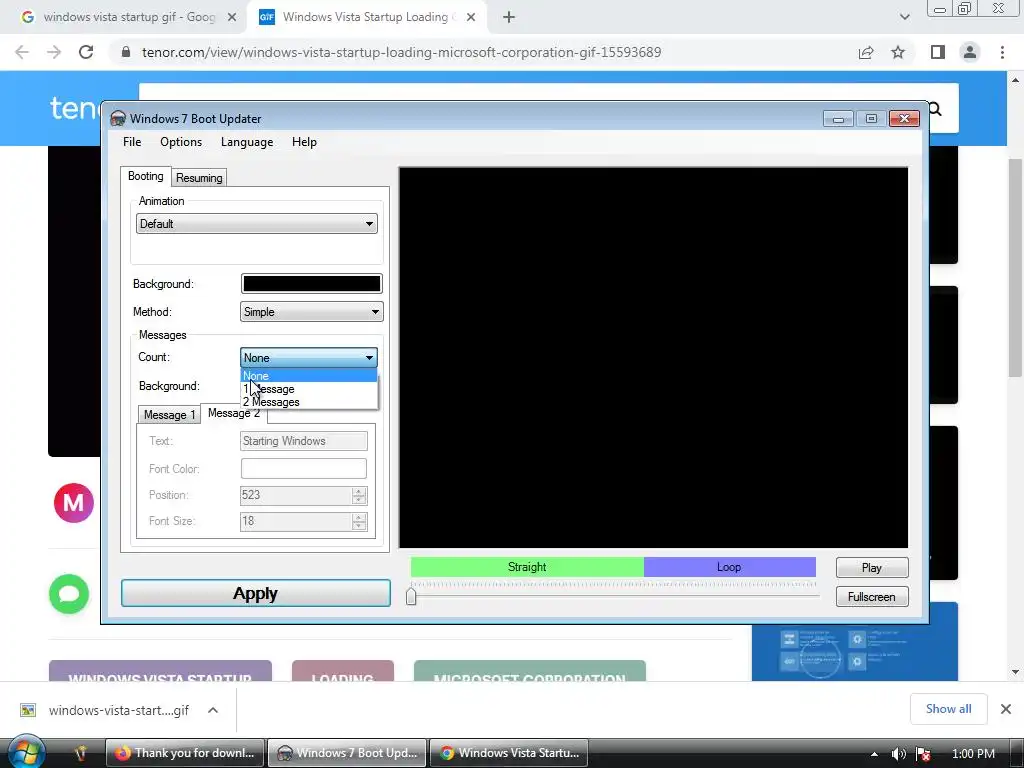Click the tenor.com address bar URL
1024x768 pixels.
click(x=402, y=52)
